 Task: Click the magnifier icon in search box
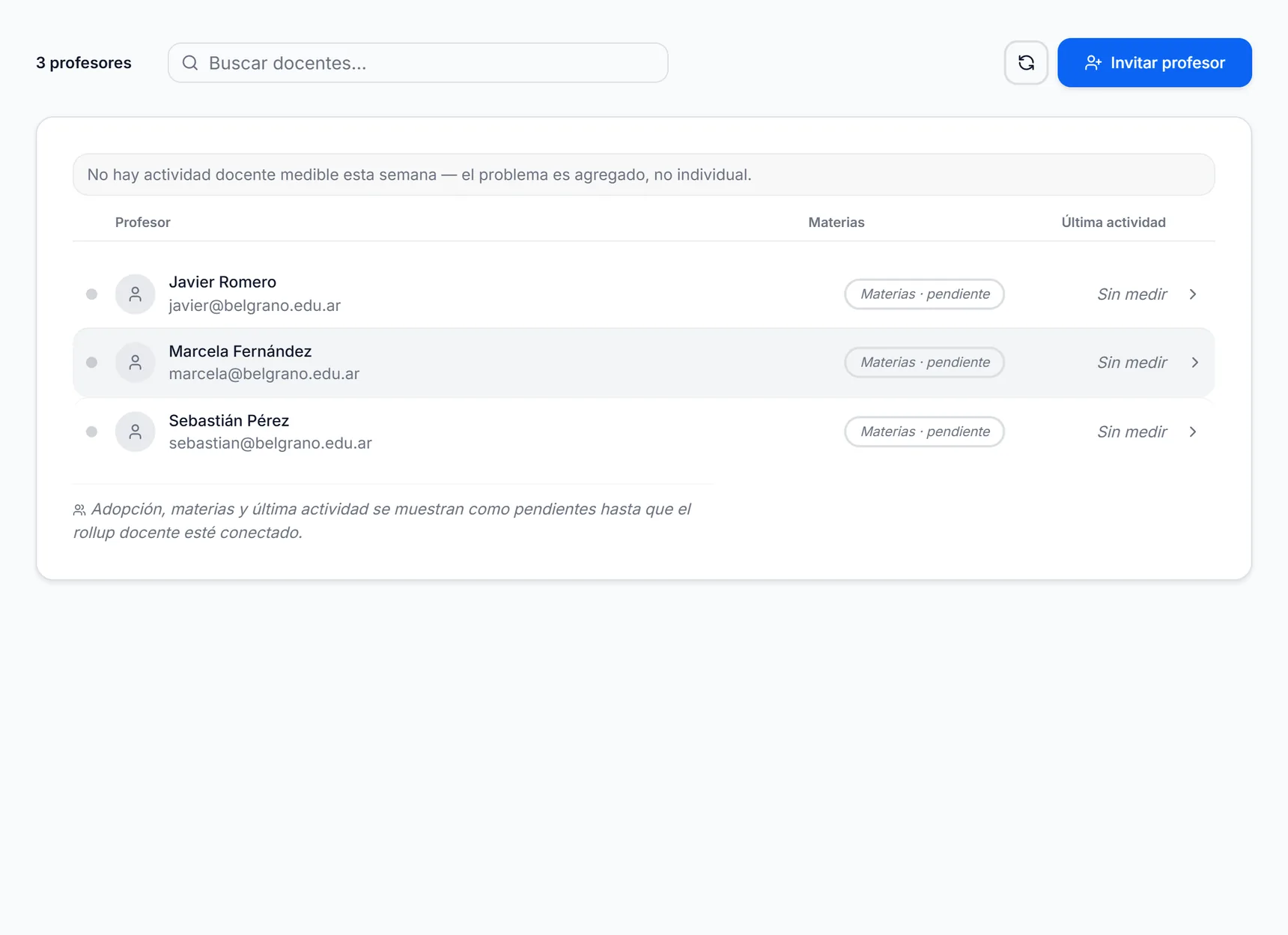tap(190, 63)
